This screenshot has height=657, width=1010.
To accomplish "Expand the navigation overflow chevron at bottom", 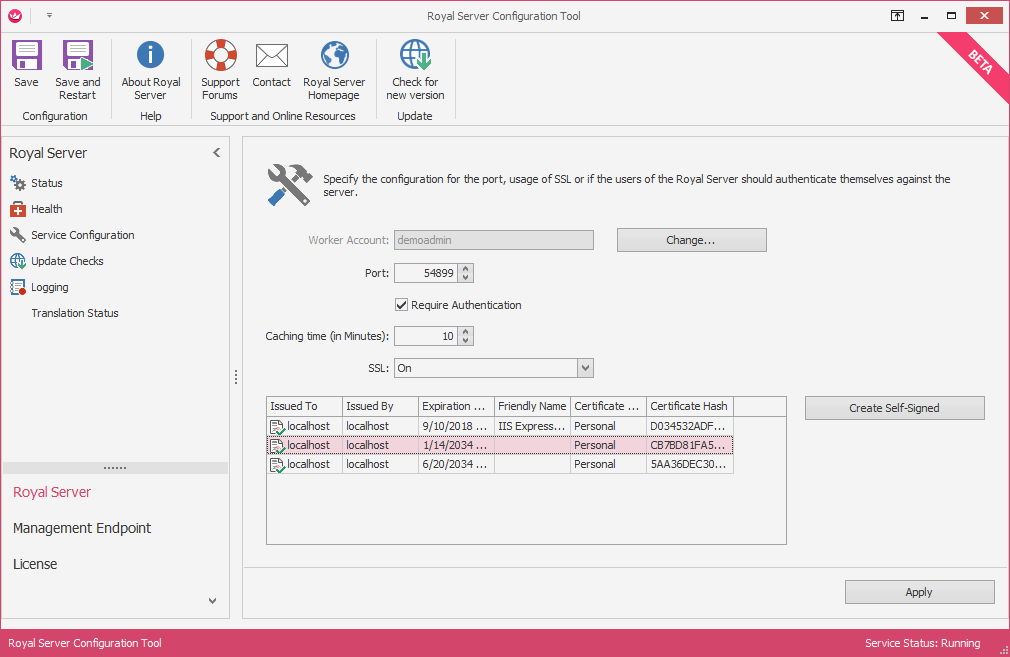I will 212,601.
